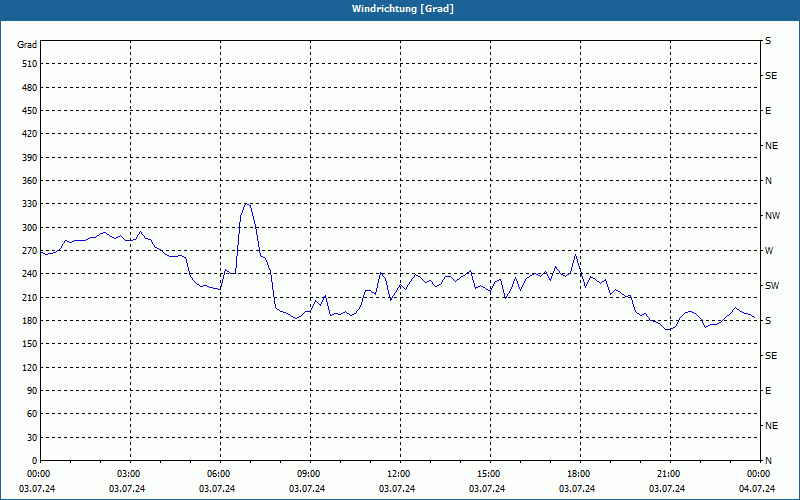Click the 240 degree axis label

coord(30,274)
